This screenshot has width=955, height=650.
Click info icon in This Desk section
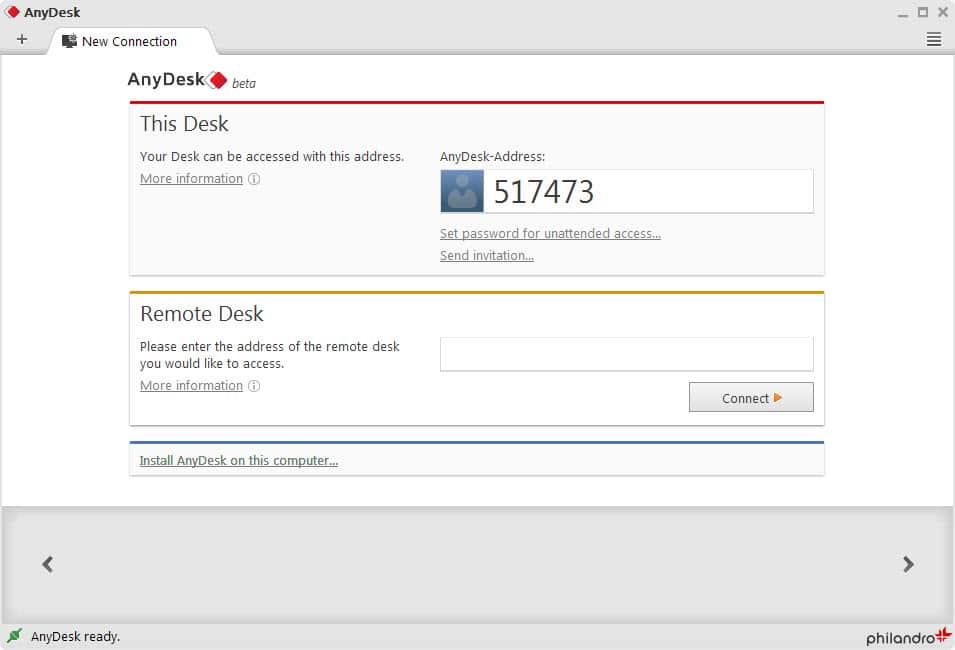click(x=254, y=179)
